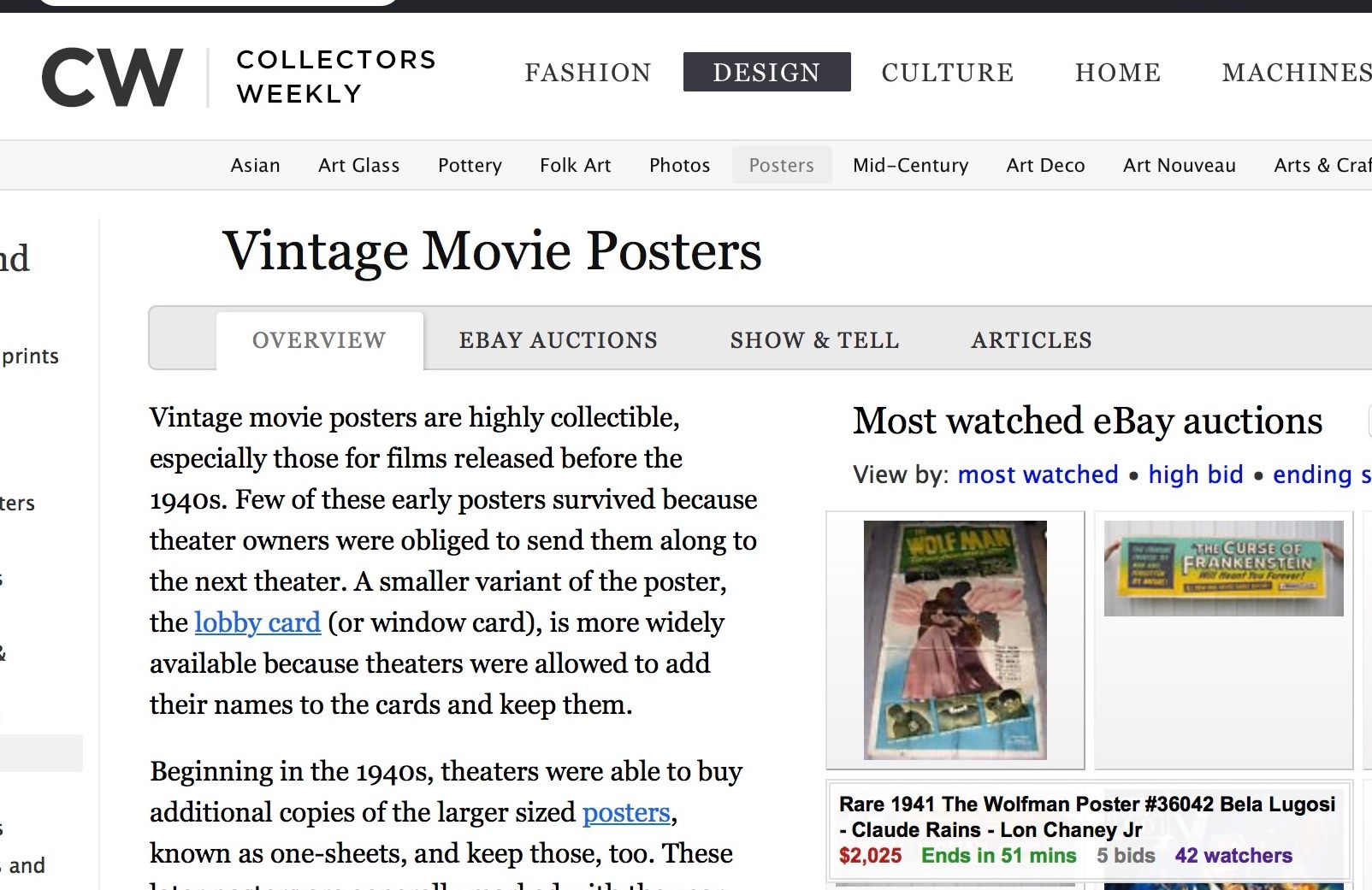Switch to the eBay Auctions tab
Screen dimensions: 1372x890
[558, 340]
